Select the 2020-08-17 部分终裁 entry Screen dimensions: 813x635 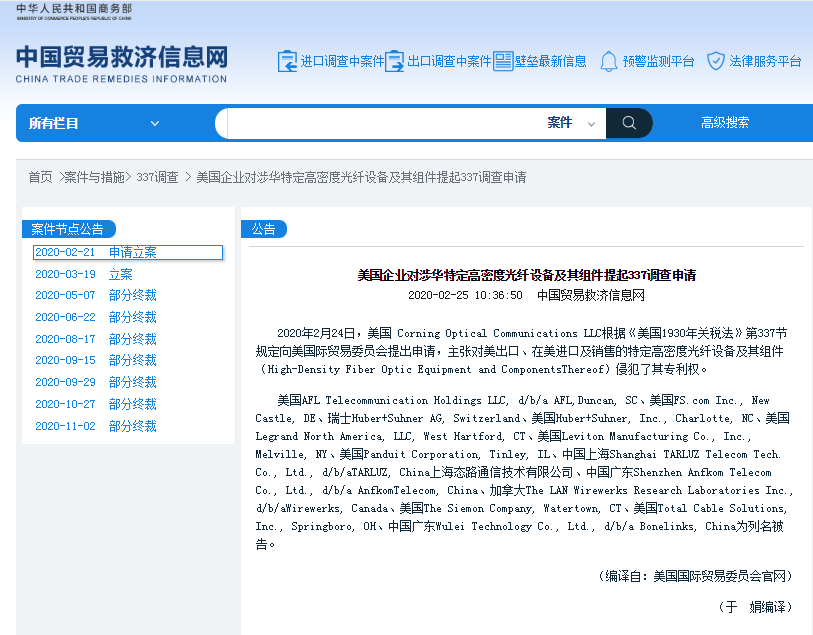tap(96, 339)
